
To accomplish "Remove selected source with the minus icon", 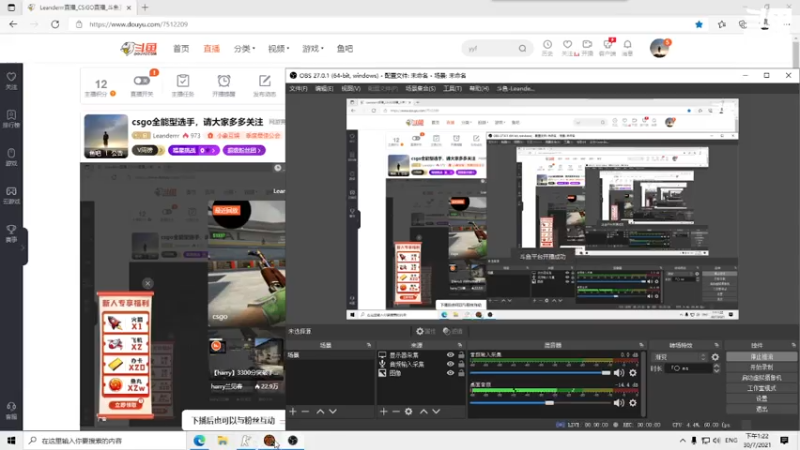I will click(396, 411).
